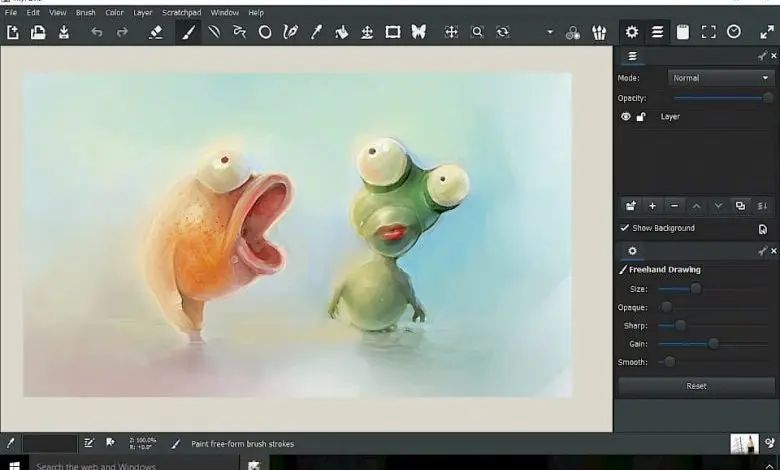Click the Open file icon
Screen dimensions: 780x470
point(38,32)
